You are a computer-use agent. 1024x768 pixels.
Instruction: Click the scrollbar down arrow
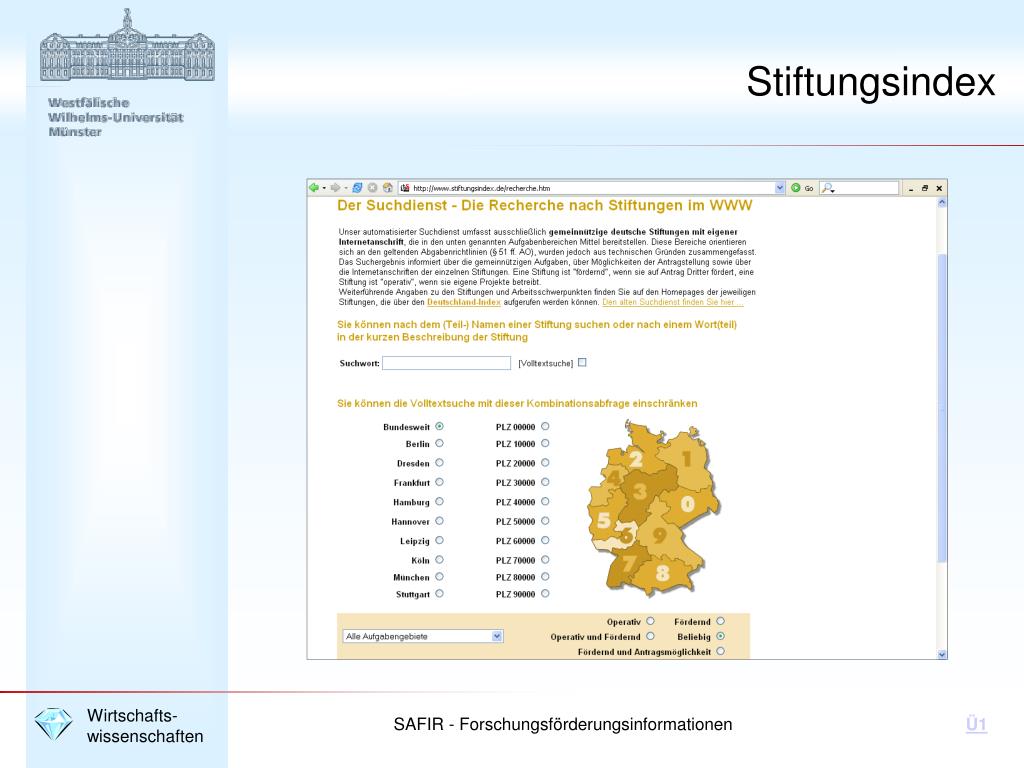942,654
